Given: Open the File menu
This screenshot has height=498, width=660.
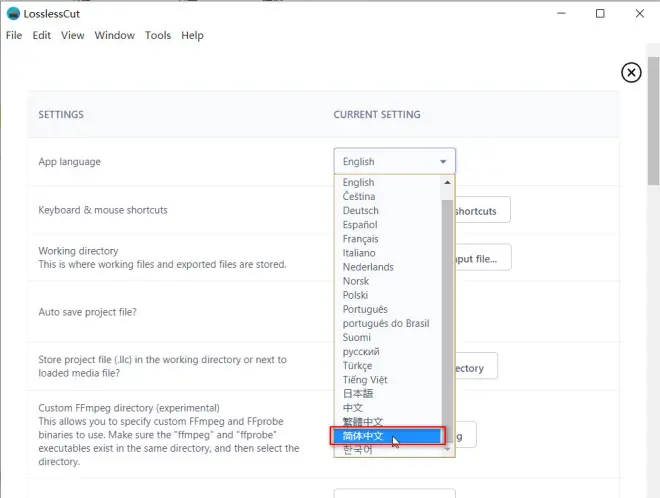Looking at the screenshot, I should point(14,35).
